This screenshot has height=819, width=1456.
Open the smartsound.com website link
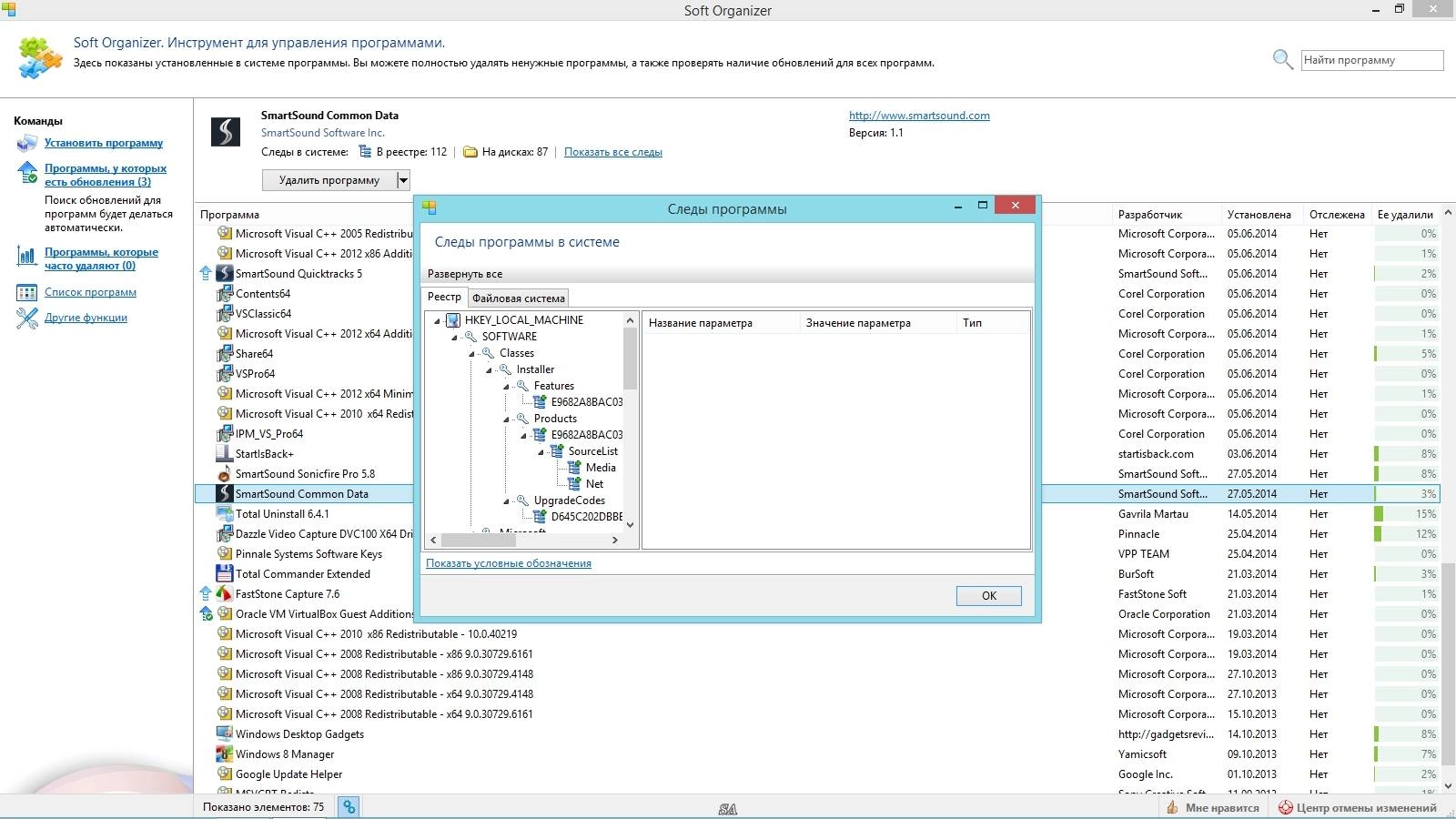919,116
